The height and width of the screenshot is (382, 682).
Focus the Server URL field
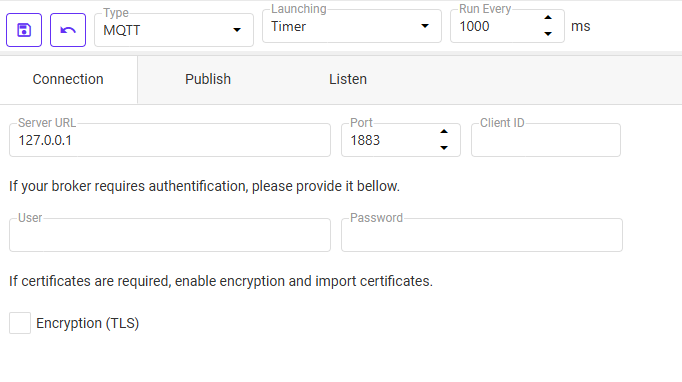tap(170, 140)
